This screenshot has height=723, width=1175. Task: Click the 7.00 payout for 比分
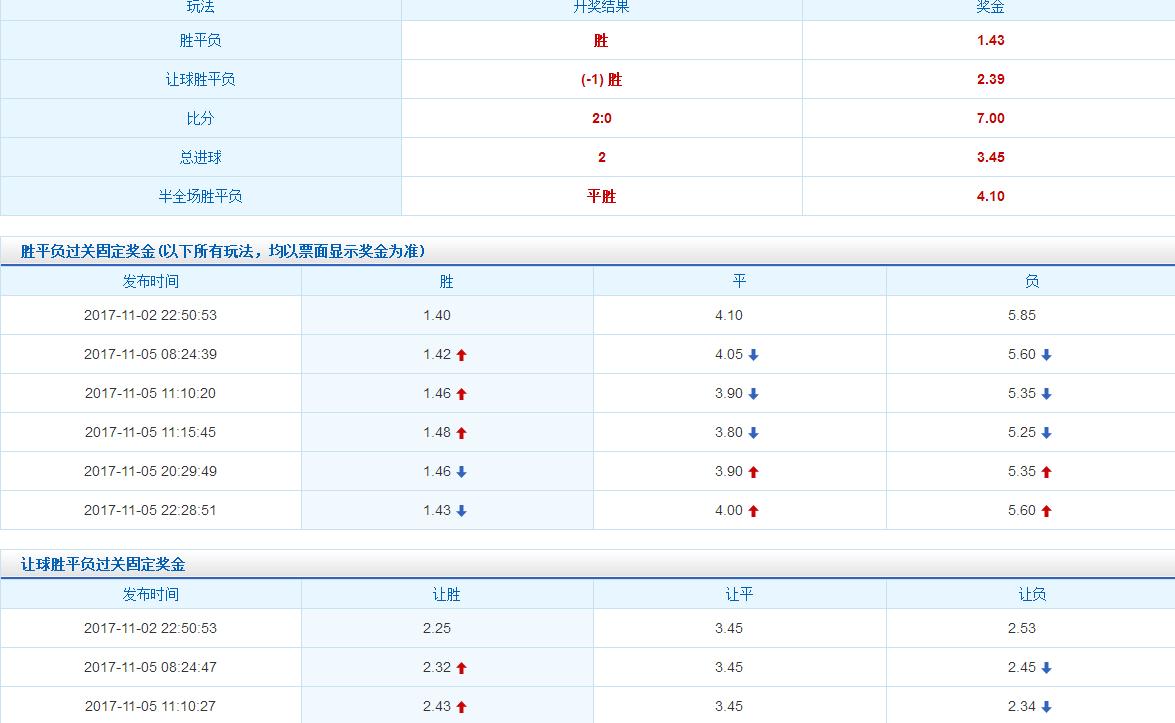988,118
